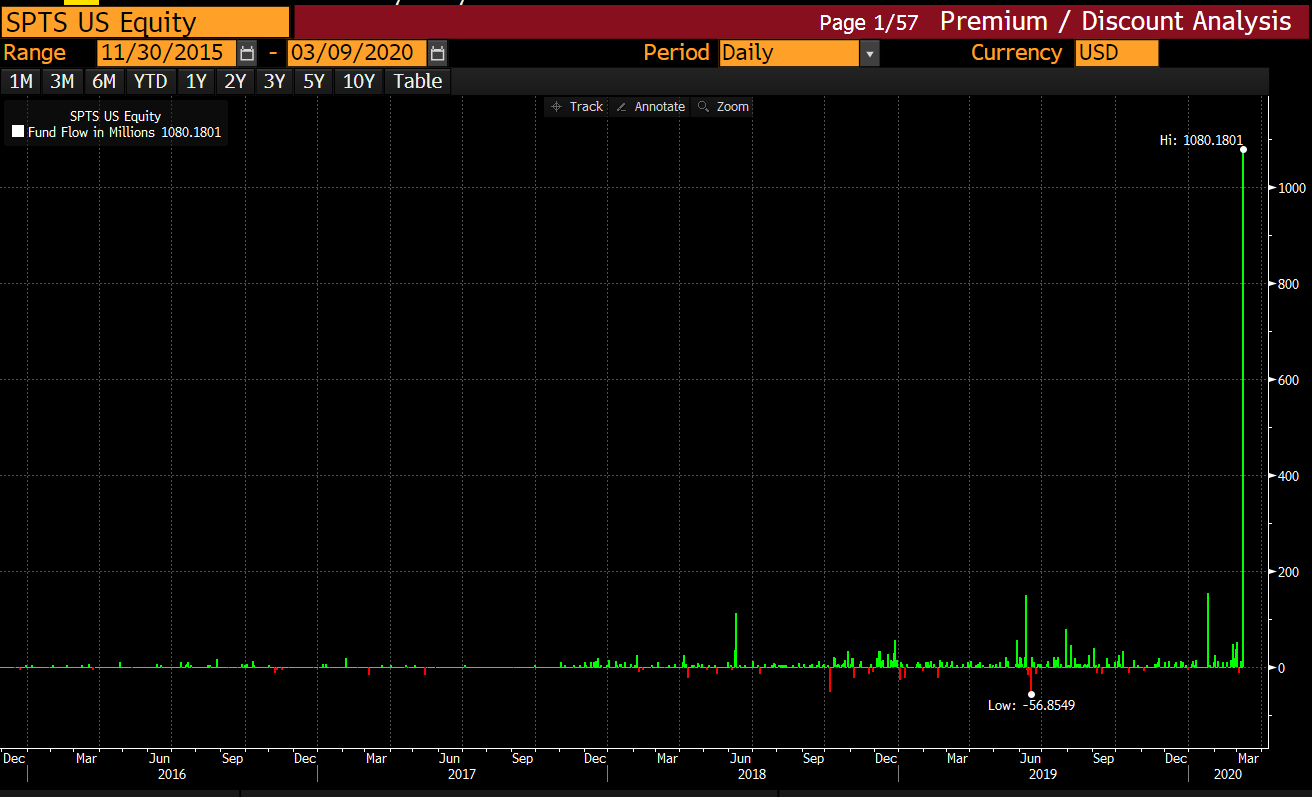Toggle the Fund Flow in Millions legend checkbox
Screen dimensions: 1312x797
click(16, 130)
